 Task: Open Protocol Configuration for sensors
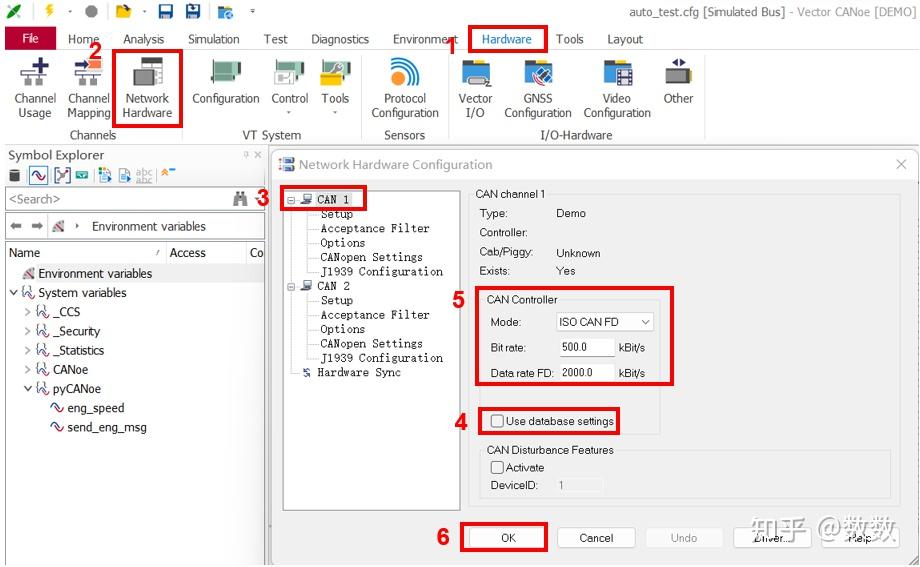(405, 89)
